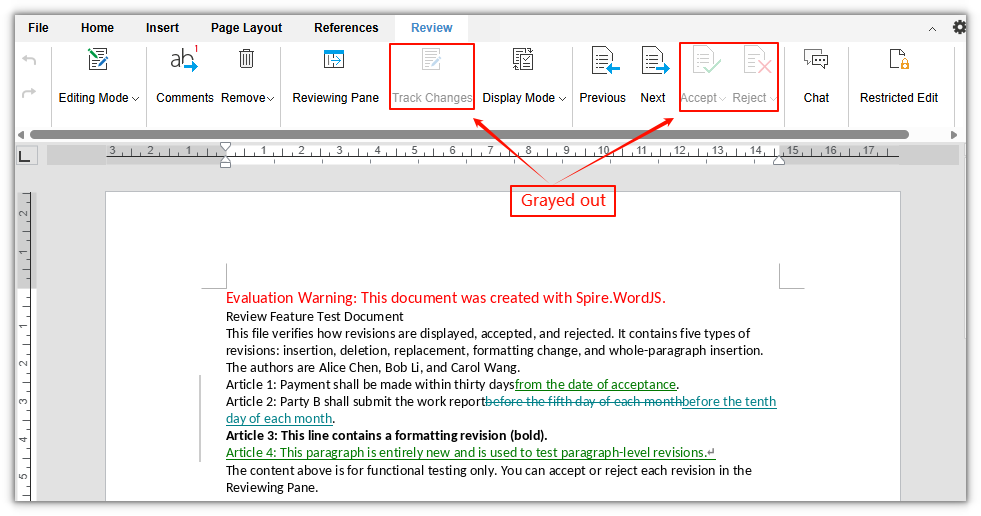The width and height of the screenshot is (981, 516).
Task: Click 'Review Feature Test Document' heading
Action: coord(315,316)
